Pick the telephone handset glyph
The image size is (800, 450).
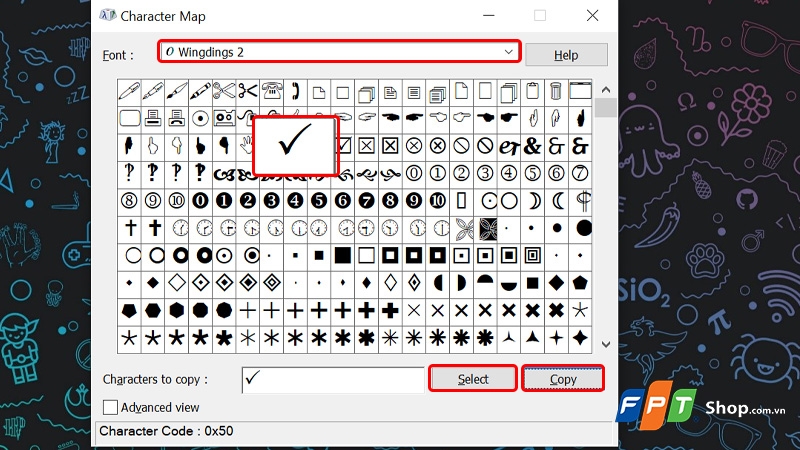(295, 92)
